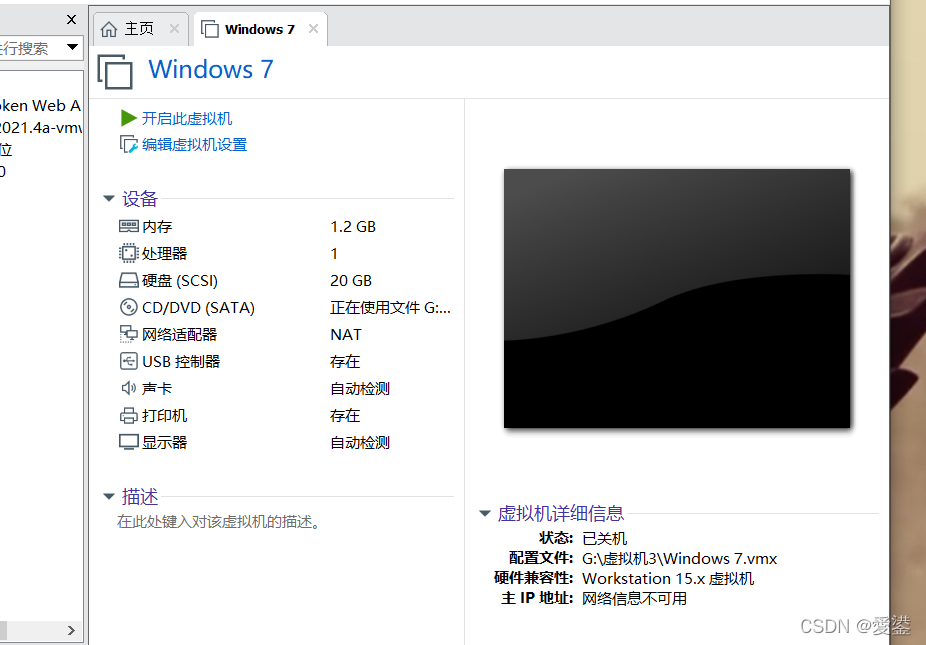926x645 pixels.
Task: Click the sidebar scrollbar right arrow
Action: click(x=71, y=630)
